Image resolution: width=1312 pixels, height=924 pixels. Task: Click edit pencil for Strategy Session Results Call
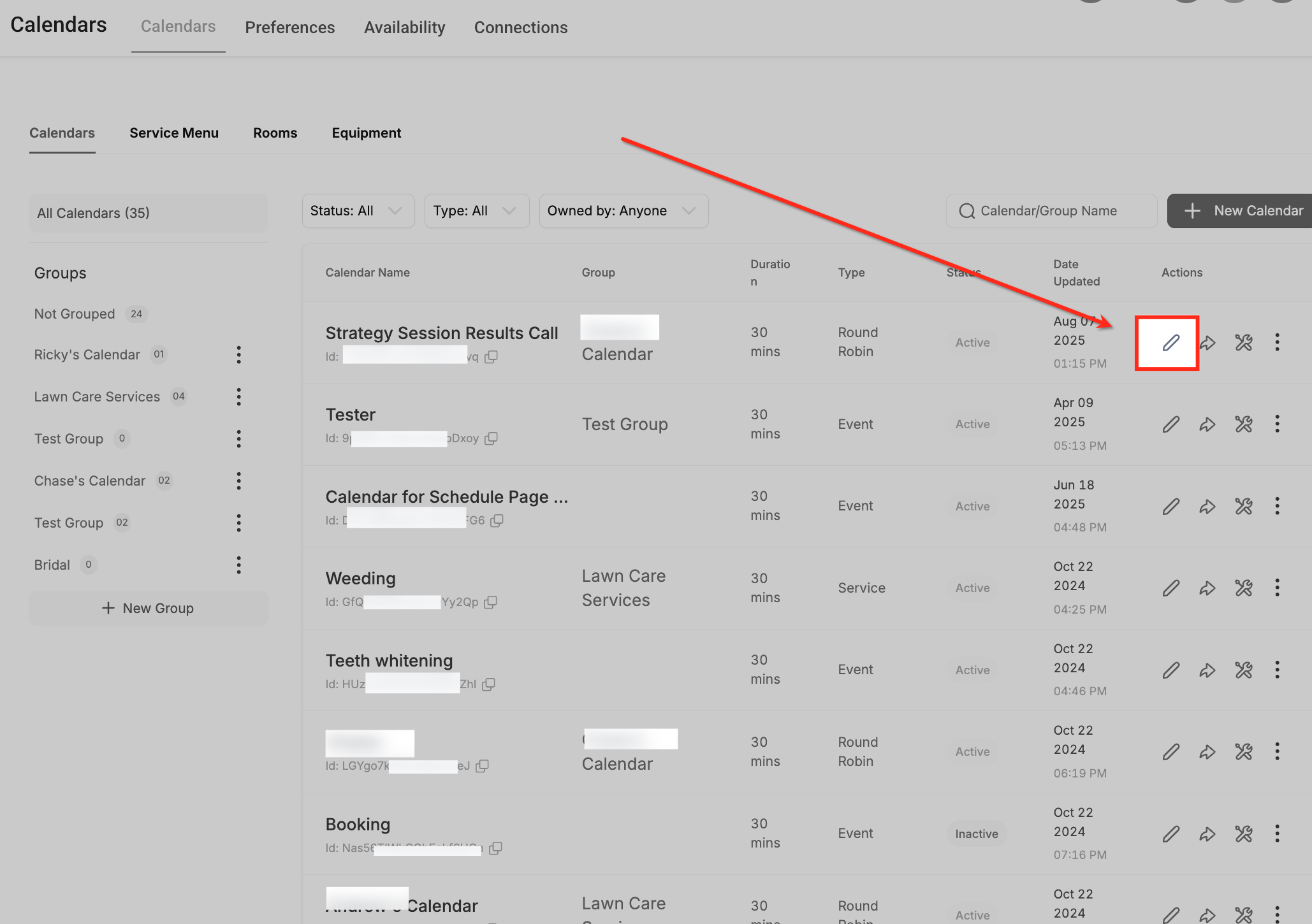tap(1170, 343)
